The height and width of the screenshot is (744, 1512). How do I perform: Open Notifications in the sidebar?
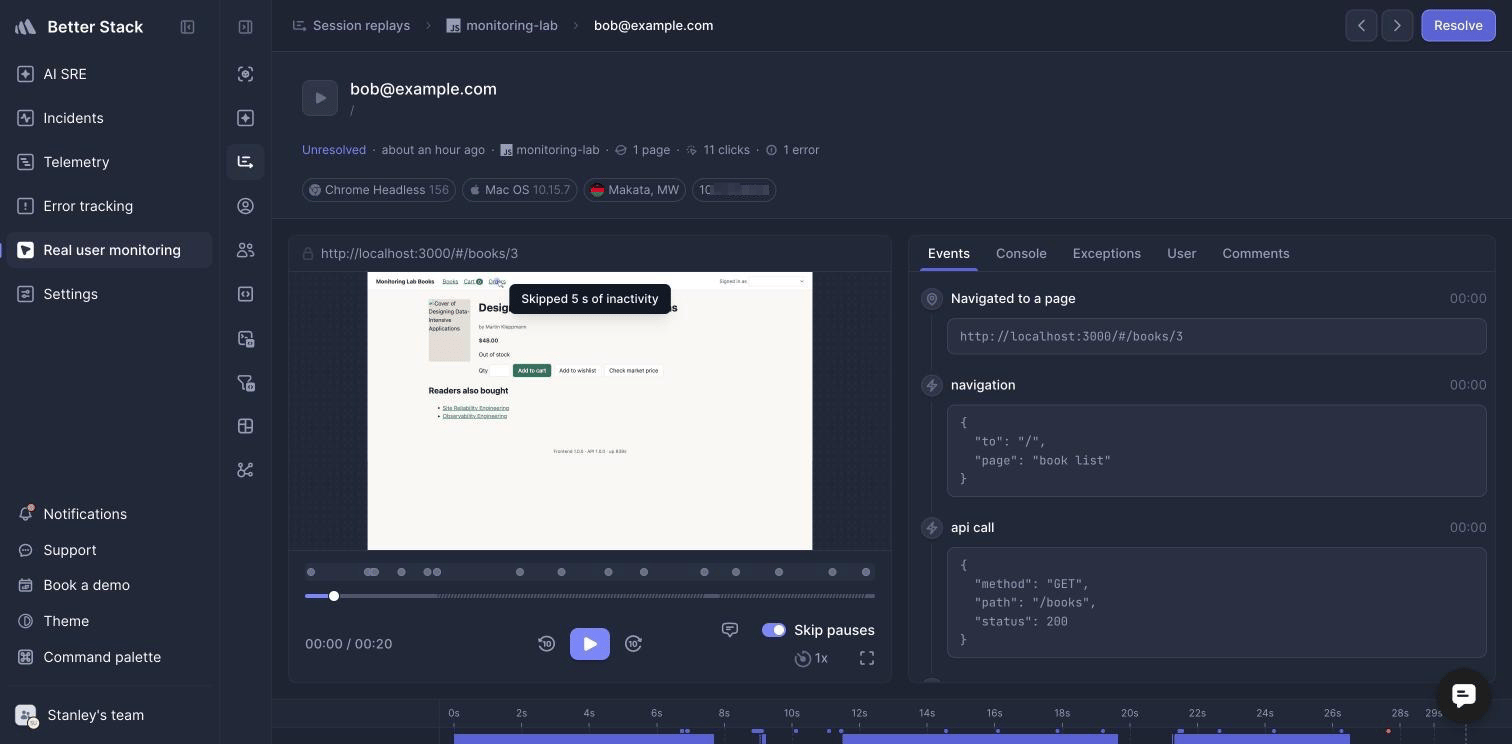click(x=109, y=514)
